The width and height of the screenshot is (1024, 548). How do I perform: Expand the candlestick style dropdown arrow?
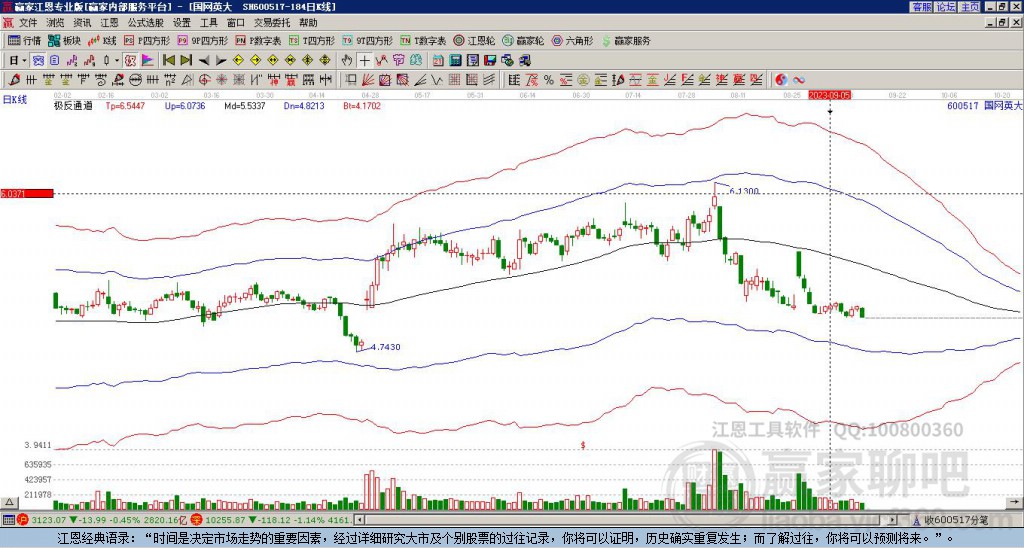(x=117, y=61)
